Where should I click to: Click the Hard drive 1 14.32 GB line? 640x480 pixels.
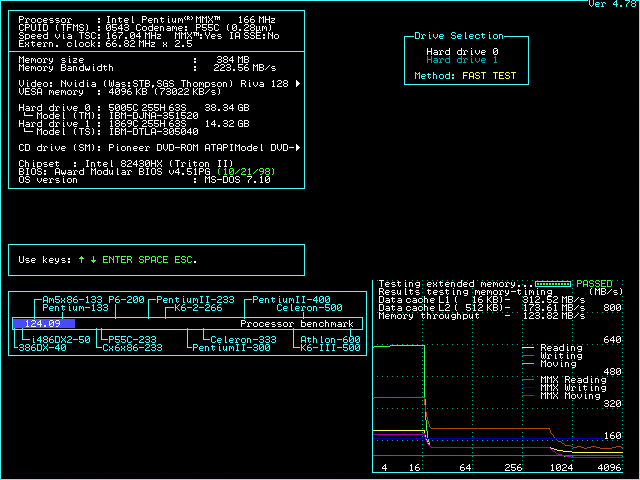pos(134,124)
